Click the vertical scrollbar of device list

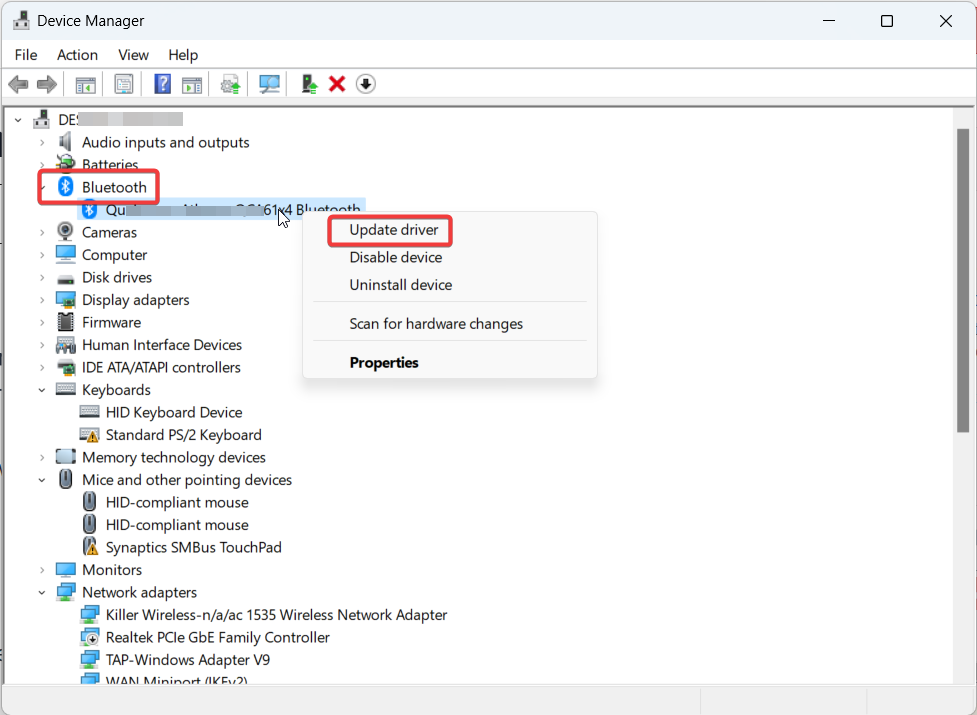tap(963, 280)
